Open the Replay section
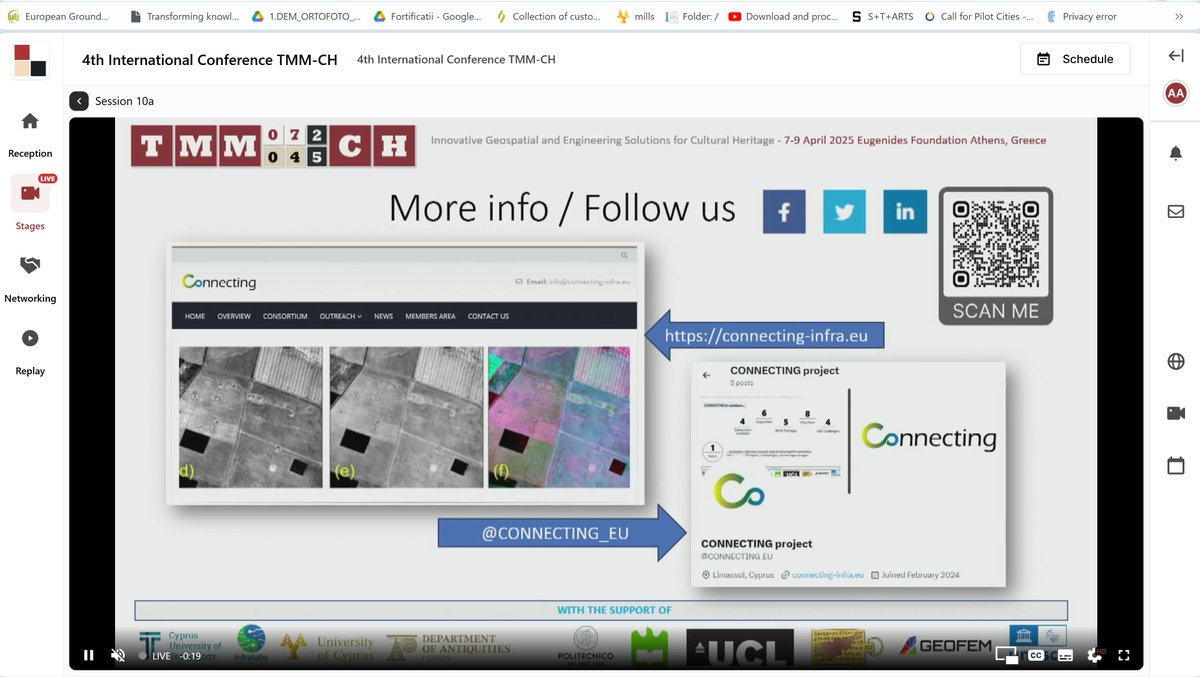This screenshot has height=677, width=1200. [x=30, y=339]
